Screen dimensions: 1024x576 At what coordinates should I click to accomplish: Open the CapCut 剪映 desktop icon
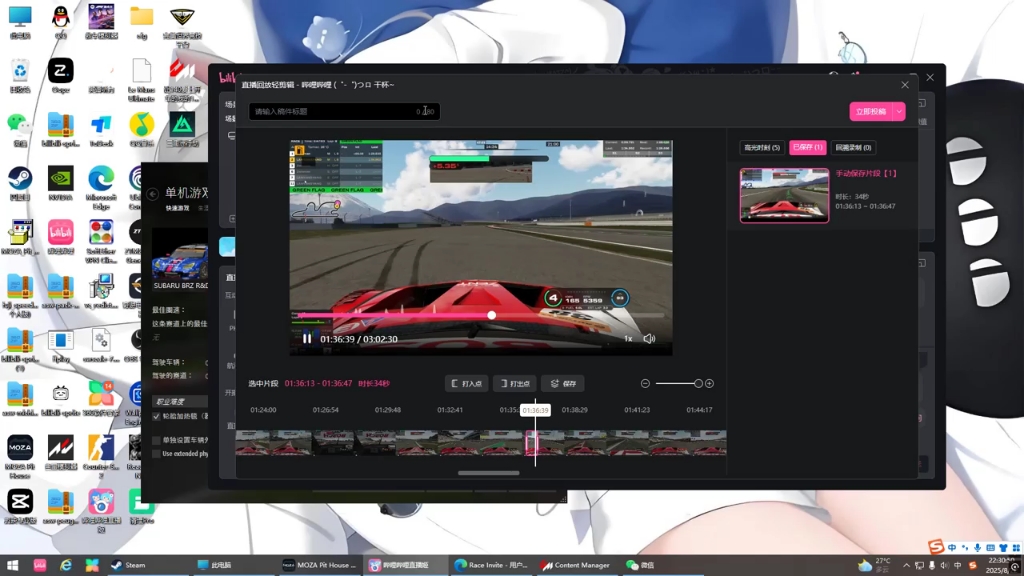(20, 507)
